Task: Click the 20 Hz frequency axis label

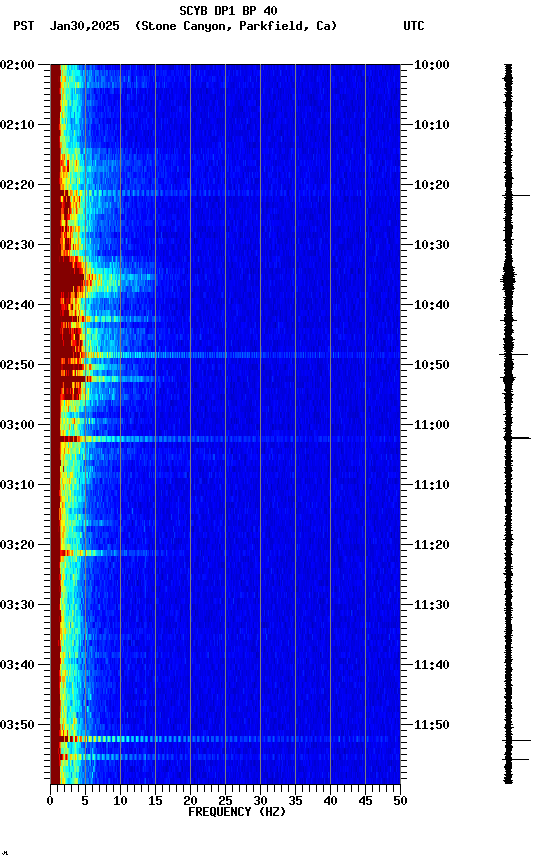Action: coord(190,801)
